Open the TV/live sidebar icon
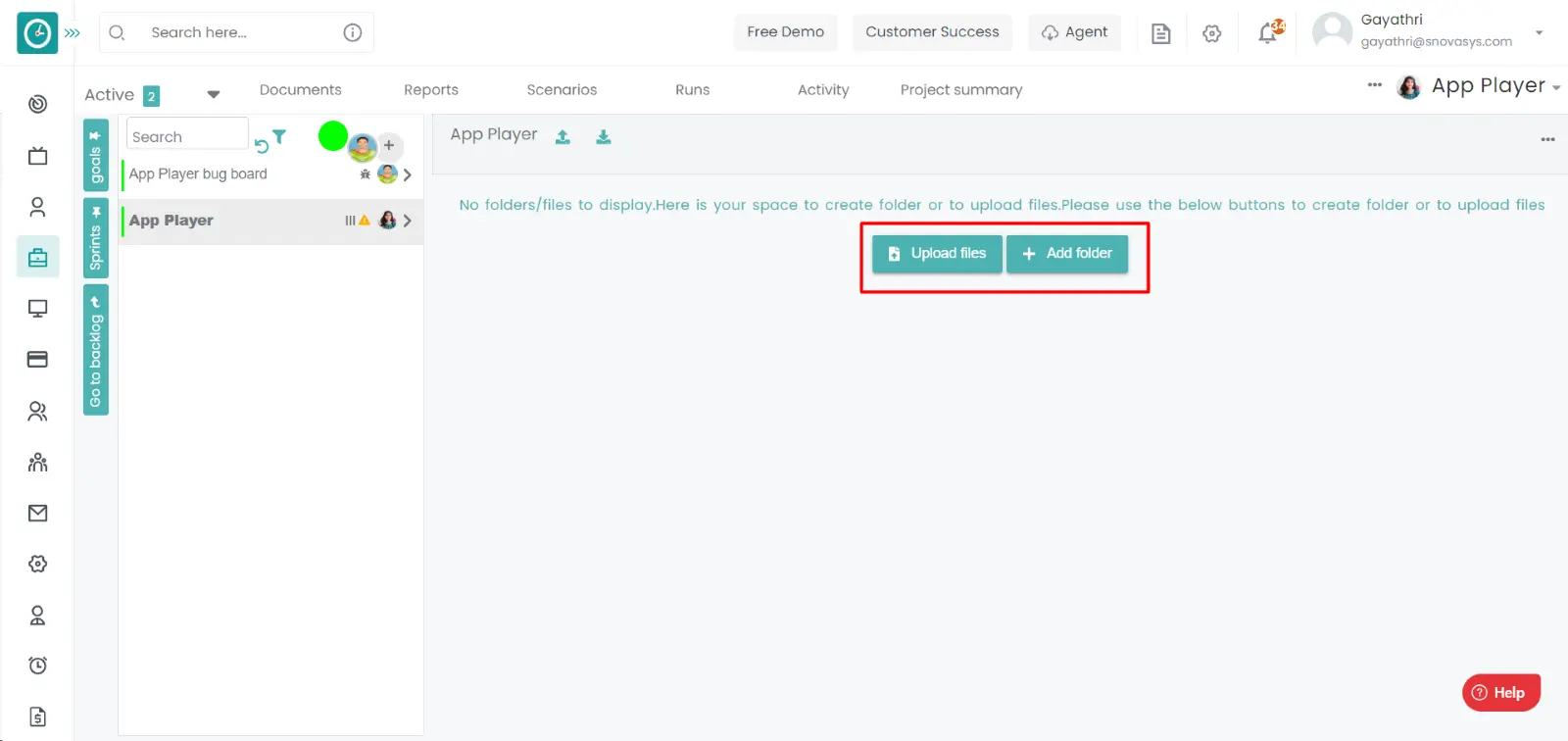Image resolution: width=1568 pixels, height=741 pixels. [x=37, y=156]
